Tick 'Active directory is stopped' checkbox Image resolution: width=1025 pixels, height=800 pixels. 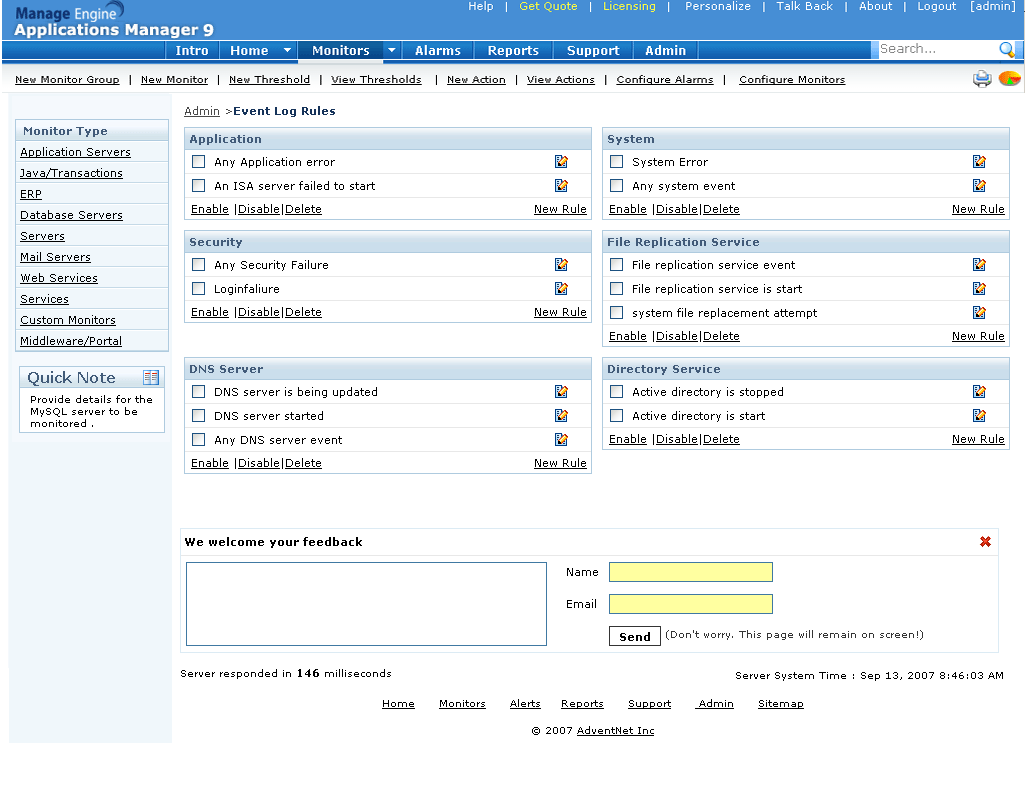point(617,392)
